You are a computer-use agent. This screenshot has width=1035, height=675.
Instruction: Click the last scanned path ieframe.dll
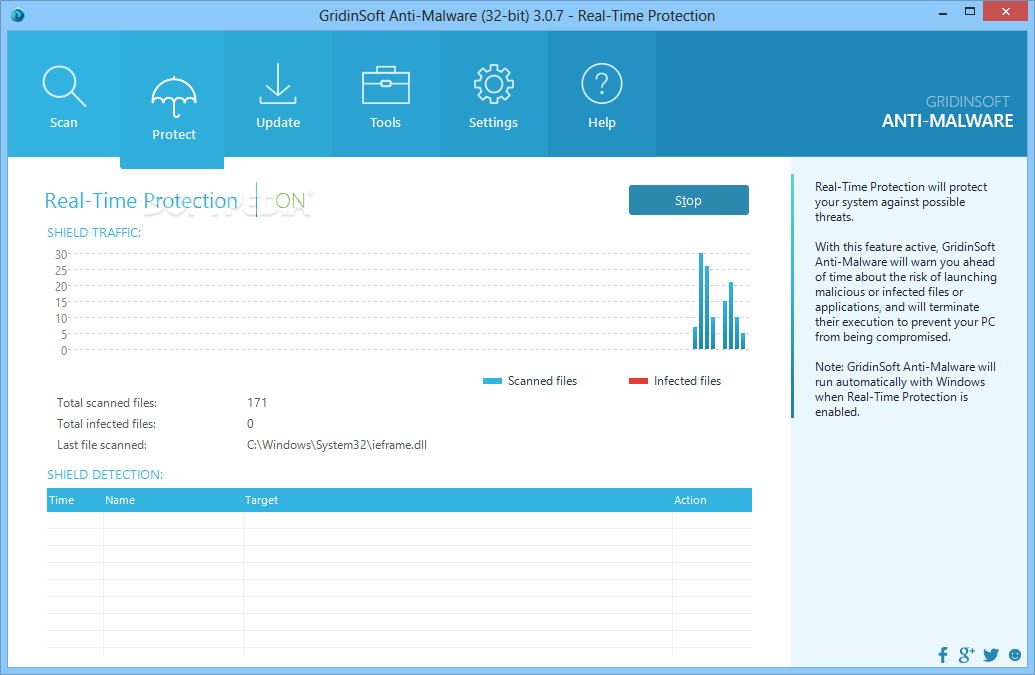pos(337,445)
